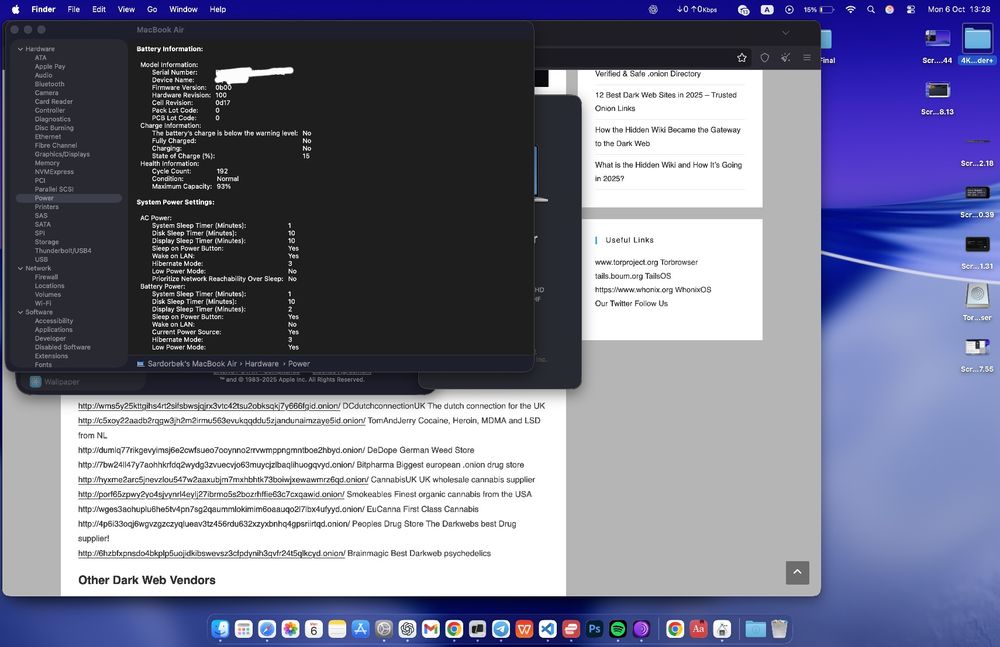Select Bluetooth in System Information sidebar

tap(49, 84)
